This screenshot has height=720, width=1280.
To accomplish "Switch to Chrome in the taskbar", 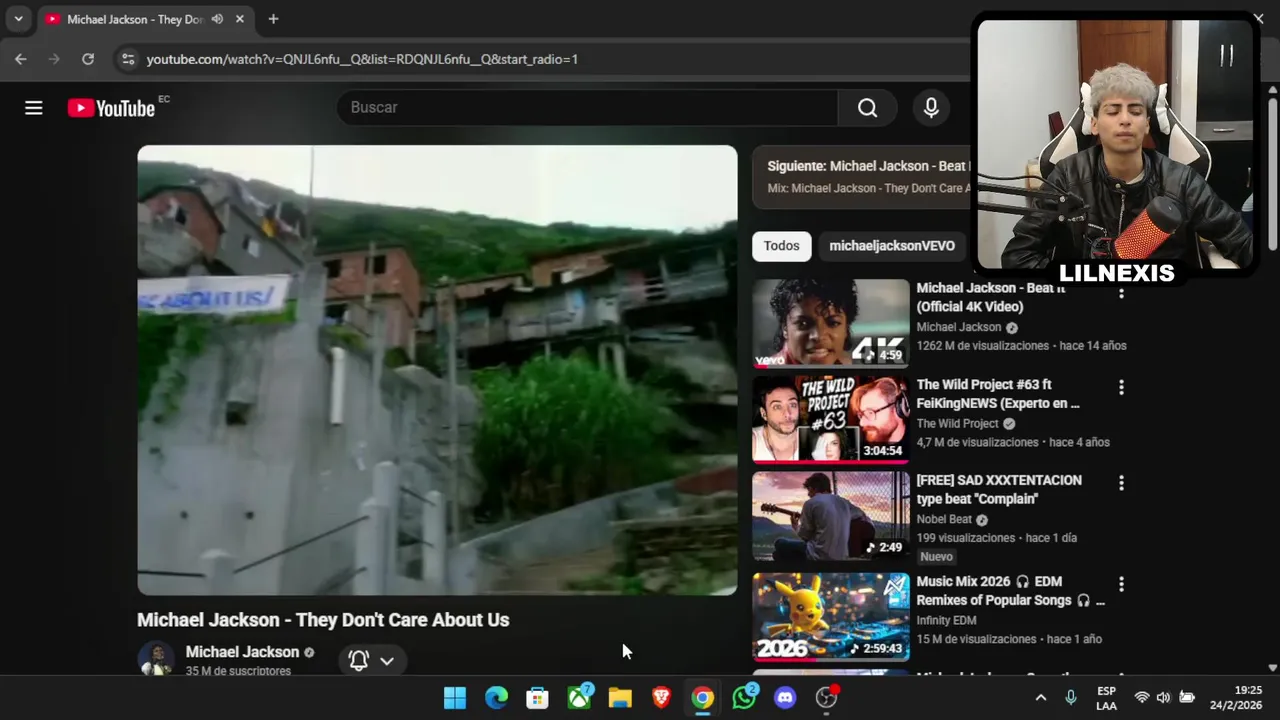I will pos(703,698).
